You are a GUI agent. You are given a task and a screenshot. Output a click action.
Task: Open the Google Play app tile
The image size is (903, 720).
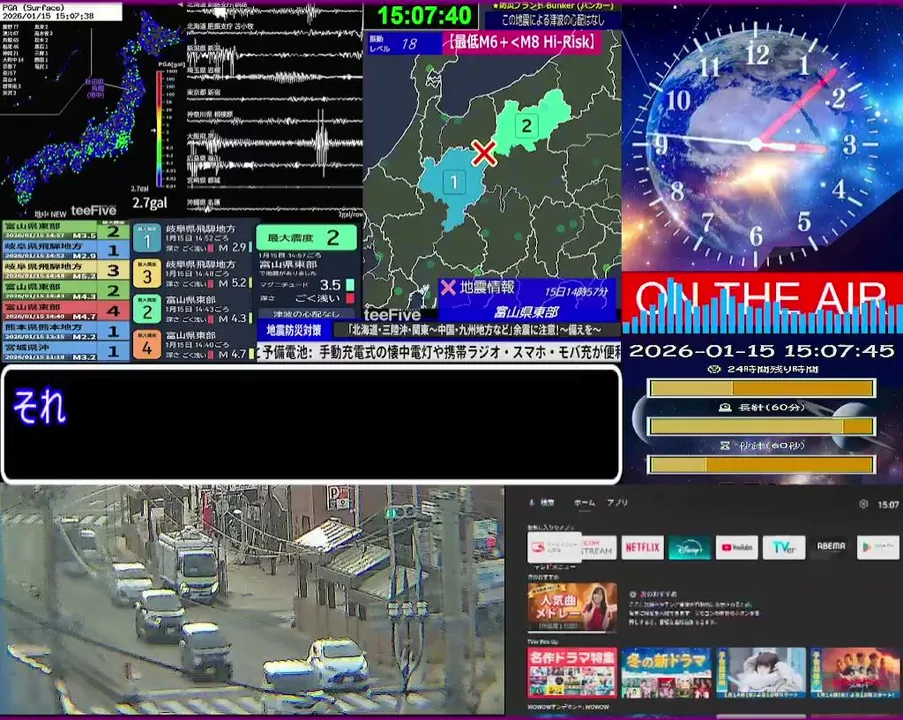point(878,547)
